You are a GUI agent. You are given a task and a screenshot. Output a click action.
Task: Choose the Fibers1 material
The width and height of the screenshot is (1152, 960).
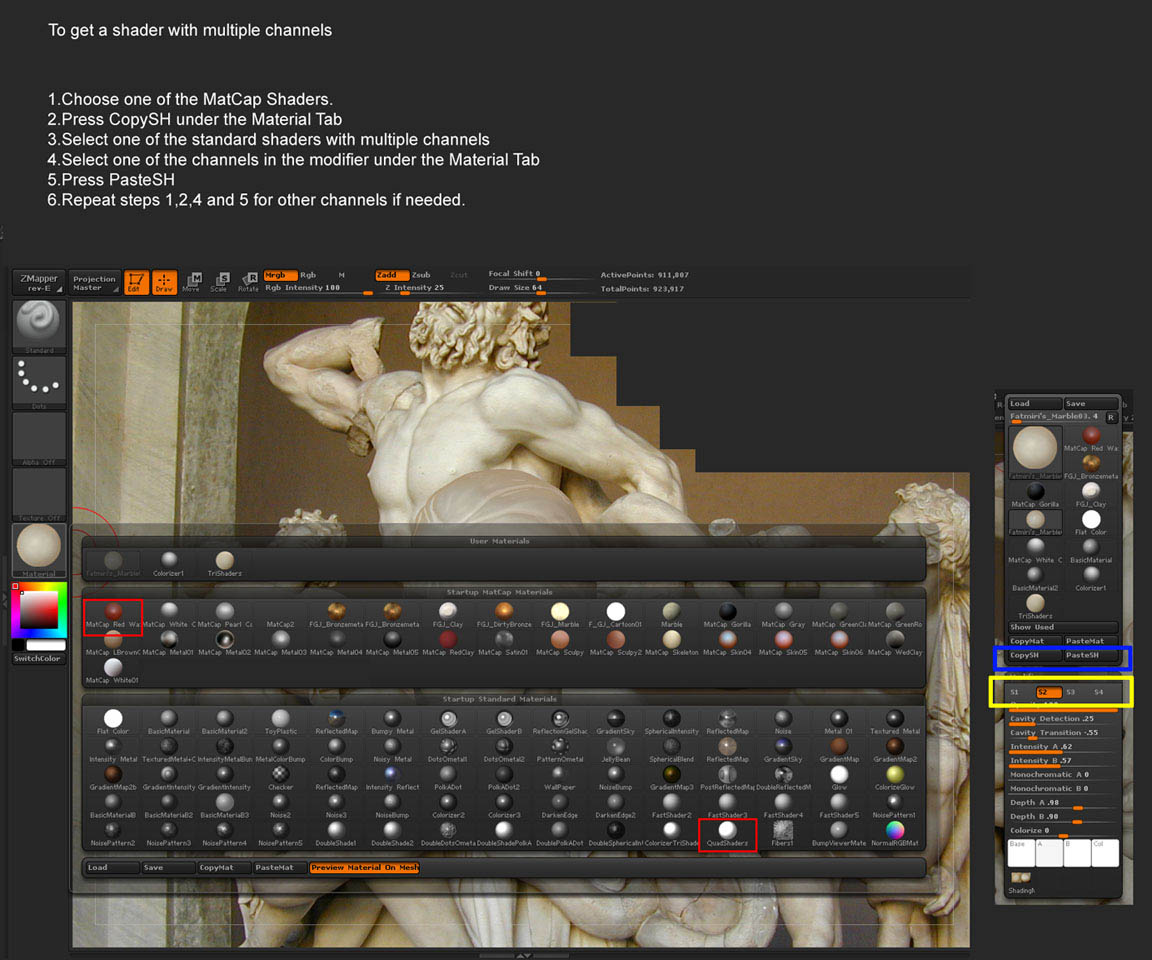tap(783, 834)
